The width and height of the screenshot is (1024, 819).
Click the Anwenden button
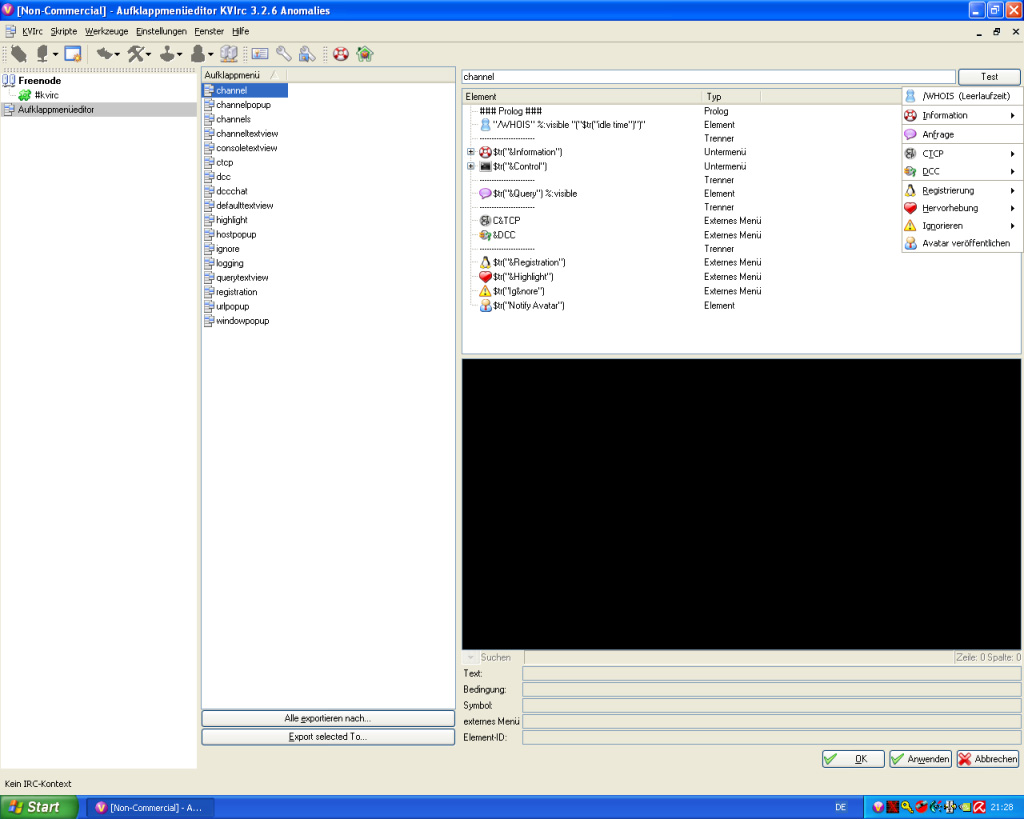pos(920,759)
